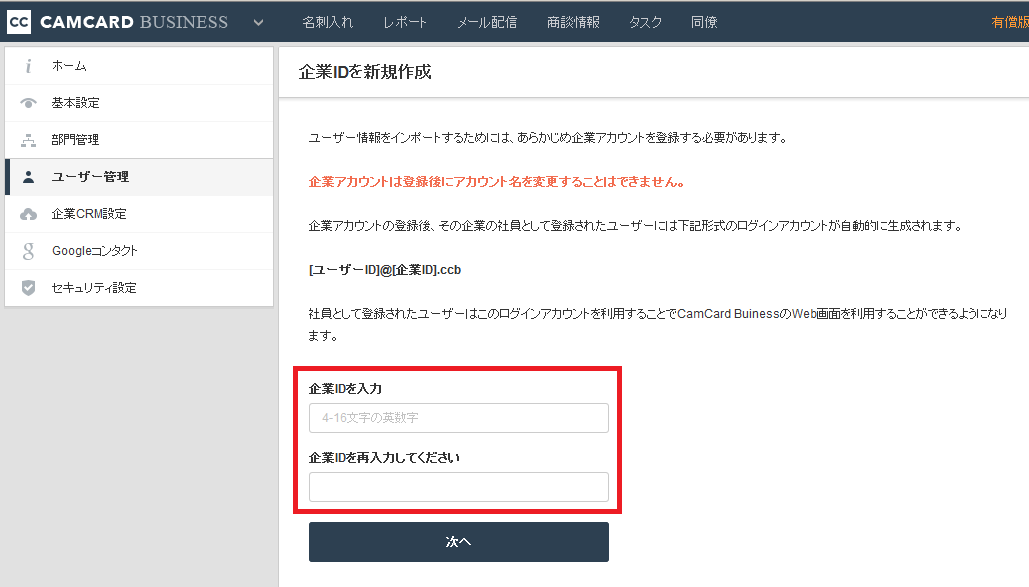1029x587 pixels.
Task: Click the ホーム info icon in sidebar
Action: click(x=28, y=66)
